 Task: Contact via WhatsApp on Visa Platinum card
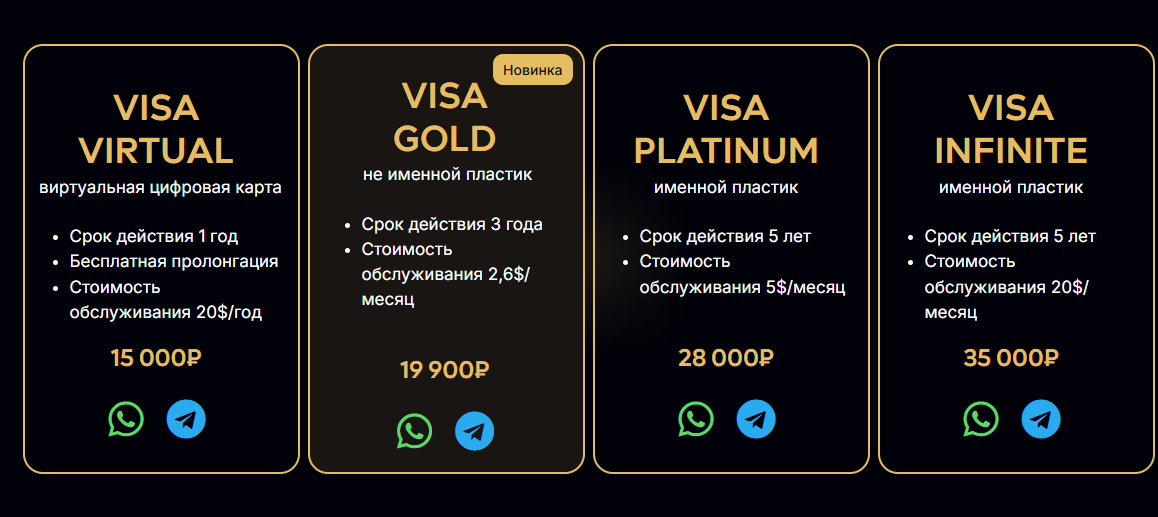(696, 419)
